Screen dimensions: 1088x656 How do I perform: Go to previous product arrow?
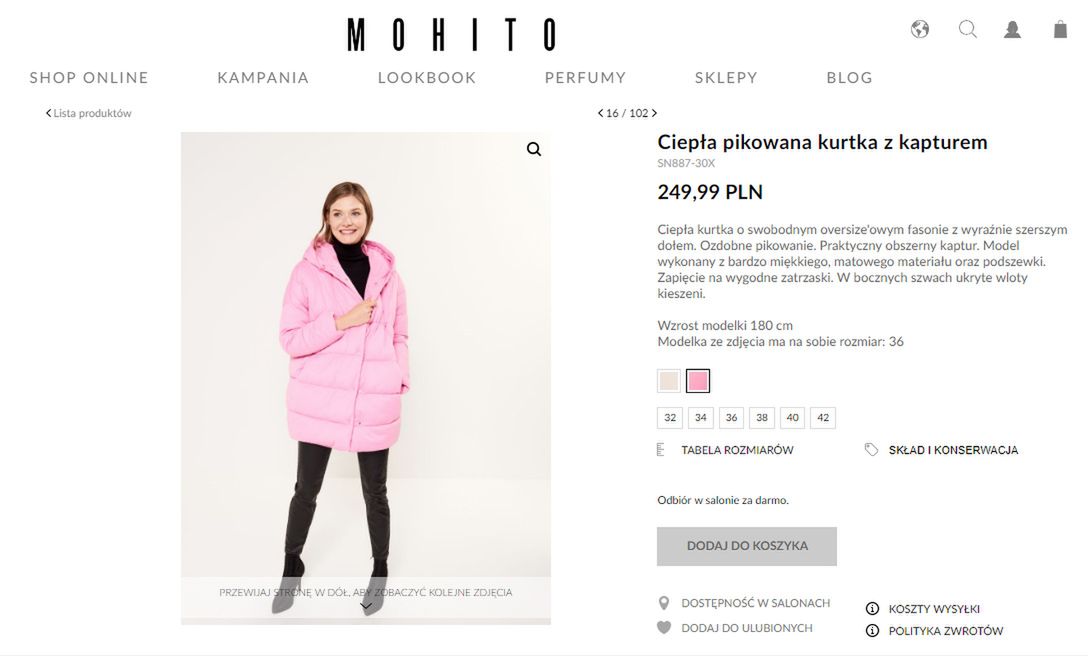coord(600,113)
